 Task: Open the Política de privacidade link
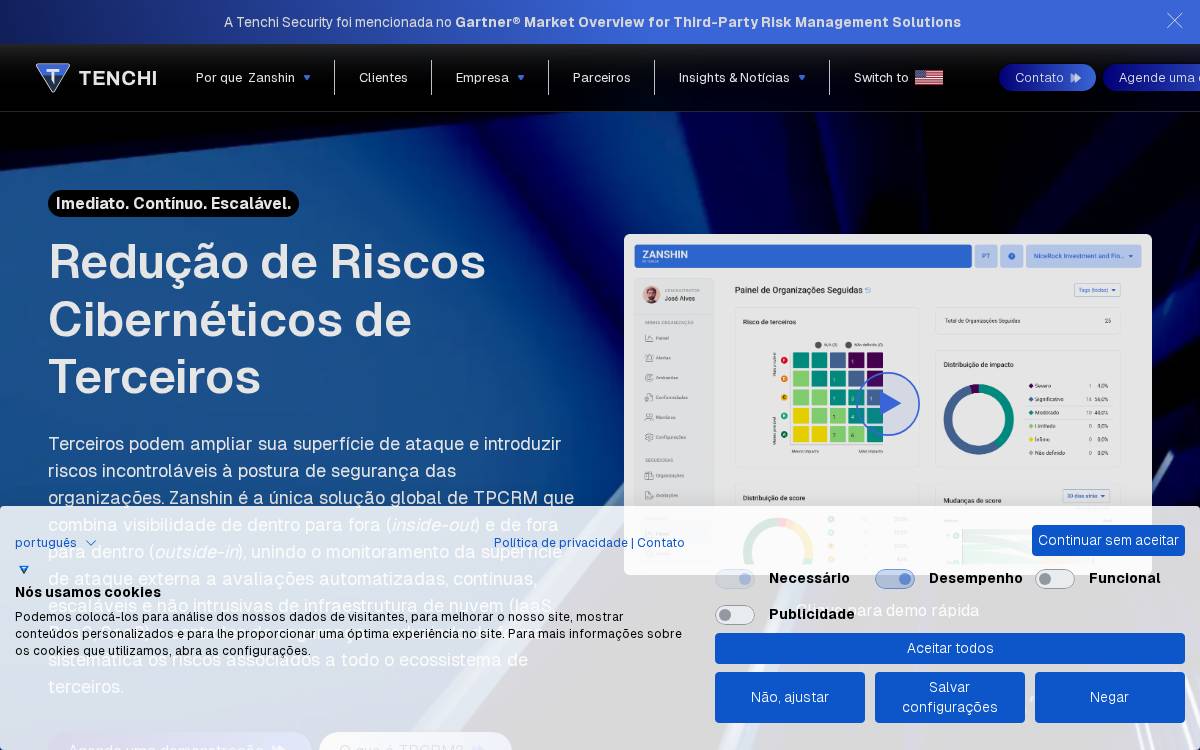coord(560,543)
